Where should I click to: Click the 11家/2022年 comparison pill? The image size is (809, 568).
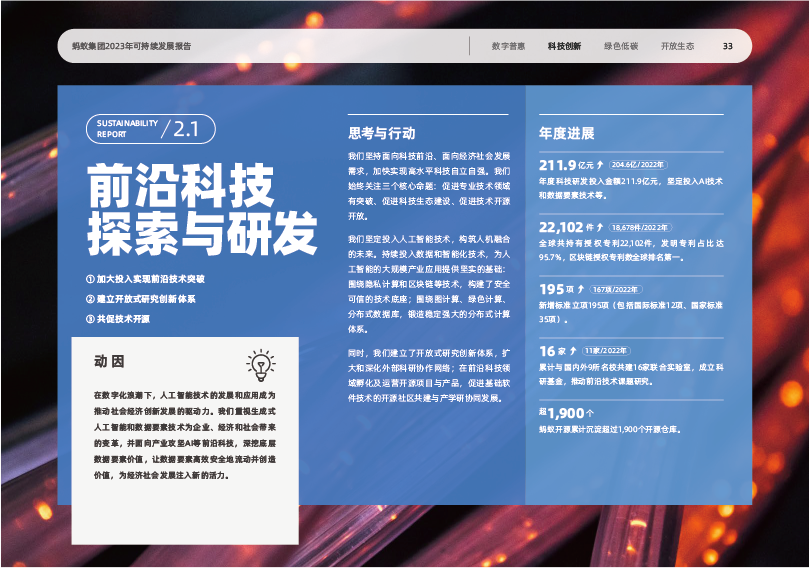point(605,351)
